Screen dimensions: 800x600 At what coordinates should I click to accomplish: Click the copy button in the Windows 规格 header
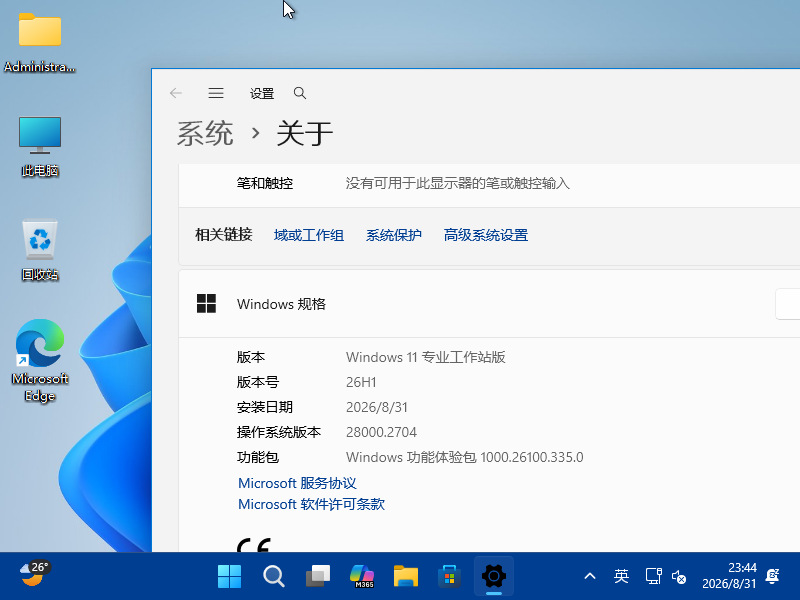click(x=788, y=304)
